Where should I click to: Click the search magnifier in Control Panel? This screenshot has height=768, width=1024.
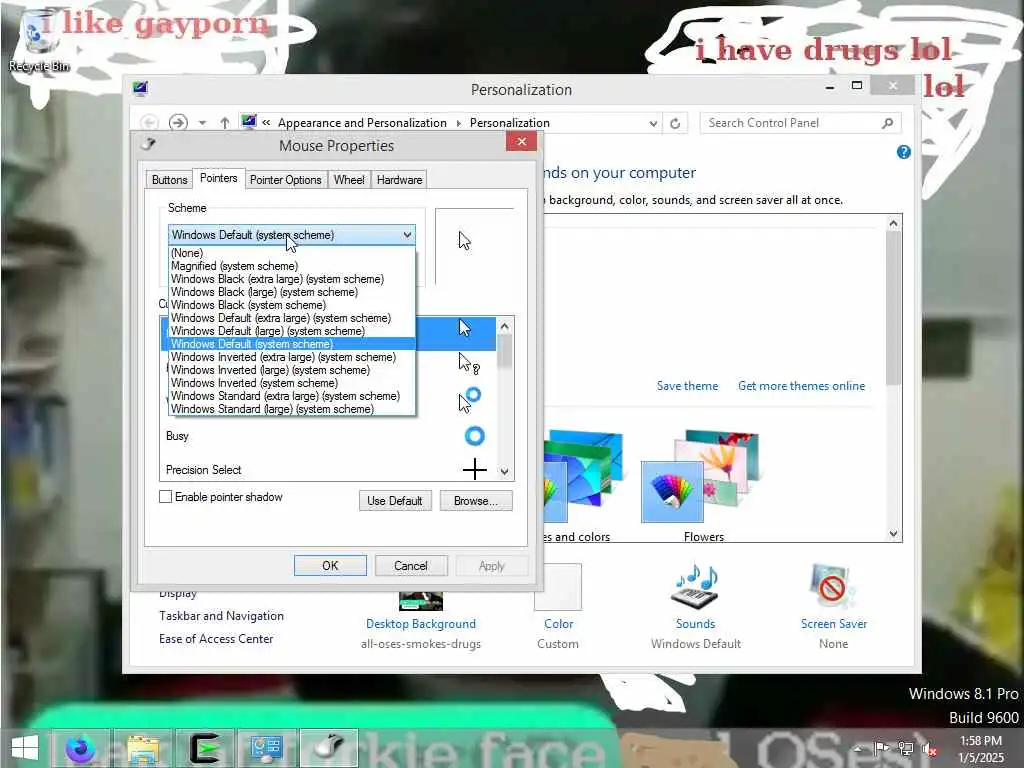(x=887, y=123)
